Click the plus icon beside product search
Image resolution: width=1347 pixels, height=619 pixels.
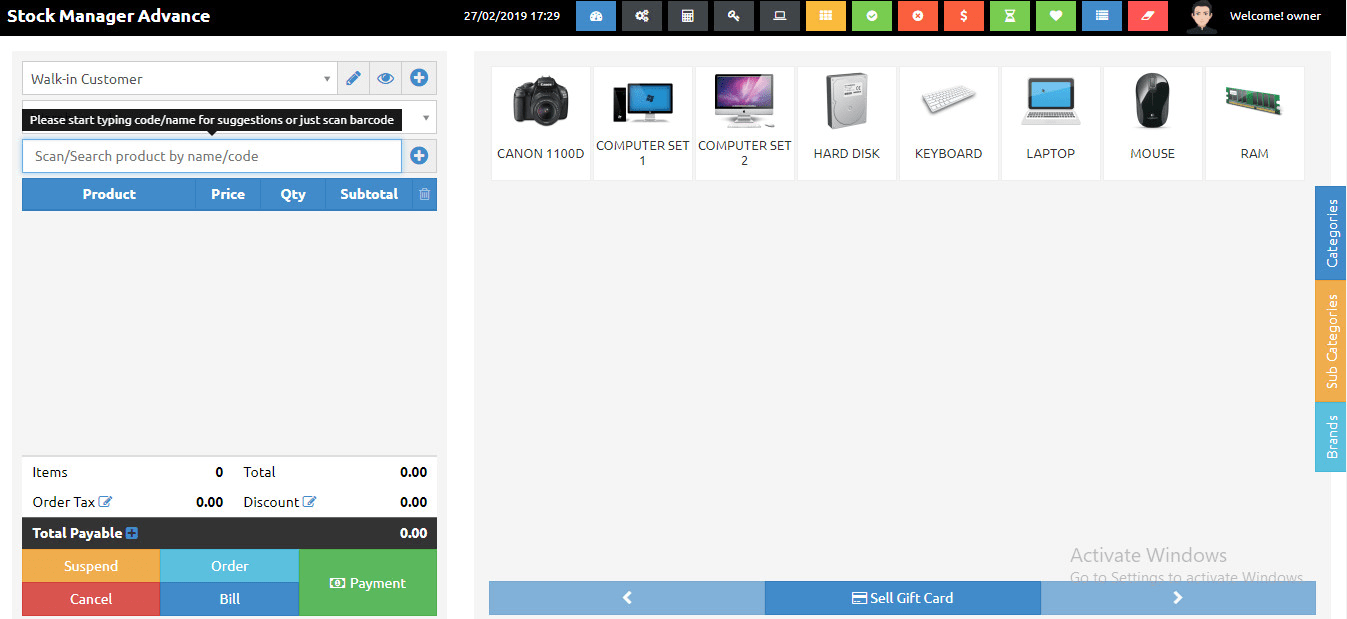click(419, 156)
